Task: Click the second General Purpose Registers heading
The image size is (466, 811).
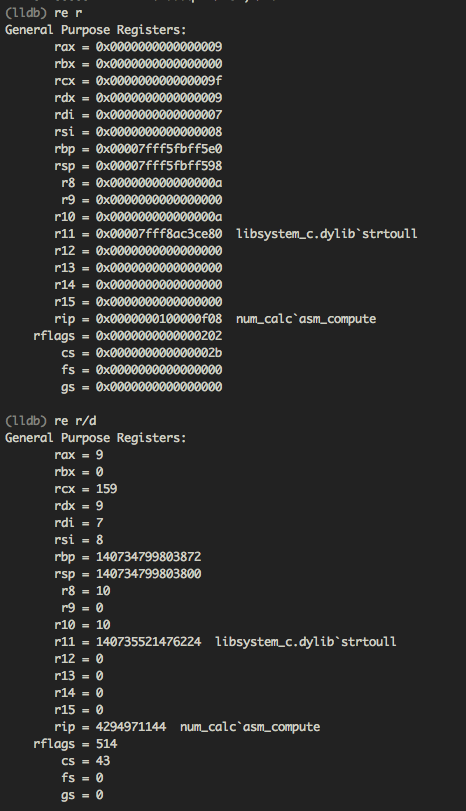Action: pos(96,438)
